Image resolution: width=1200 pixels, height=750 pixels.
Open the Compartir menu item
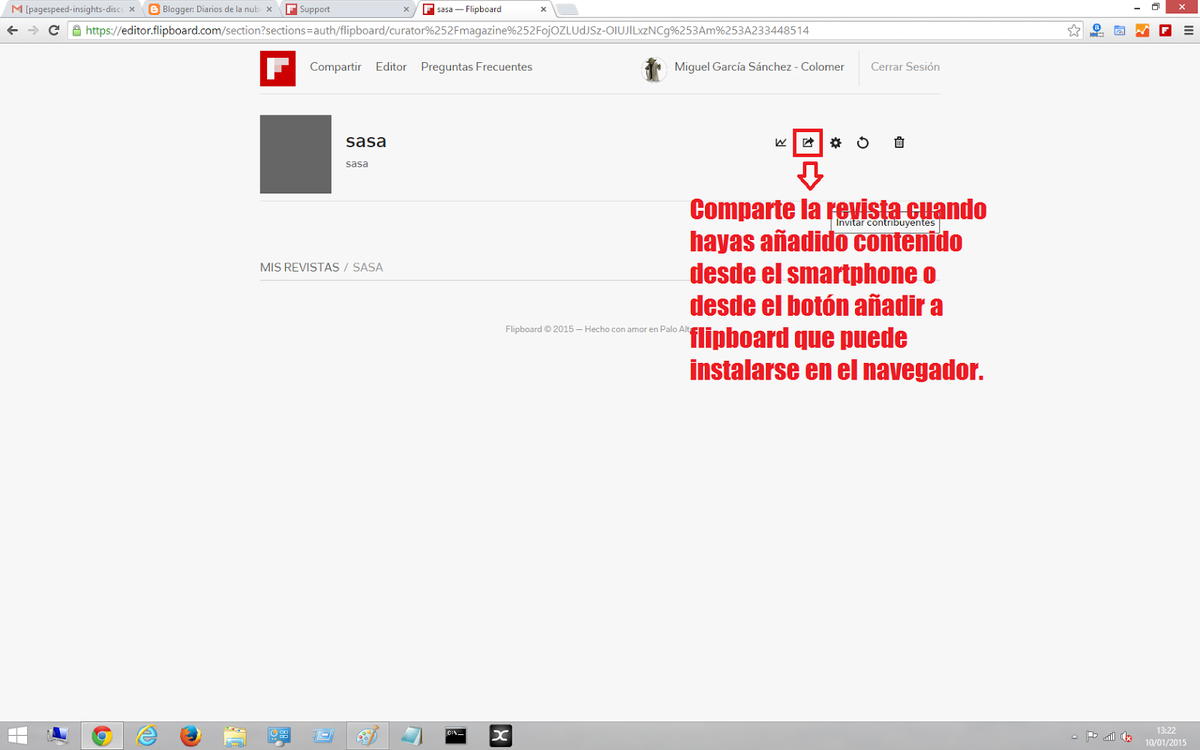click(x=335, y=67)
